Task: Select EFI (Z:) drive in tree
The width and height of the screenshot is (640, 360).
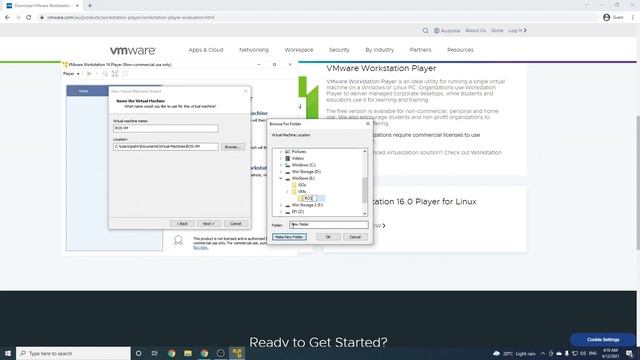Action: [298, 212]
